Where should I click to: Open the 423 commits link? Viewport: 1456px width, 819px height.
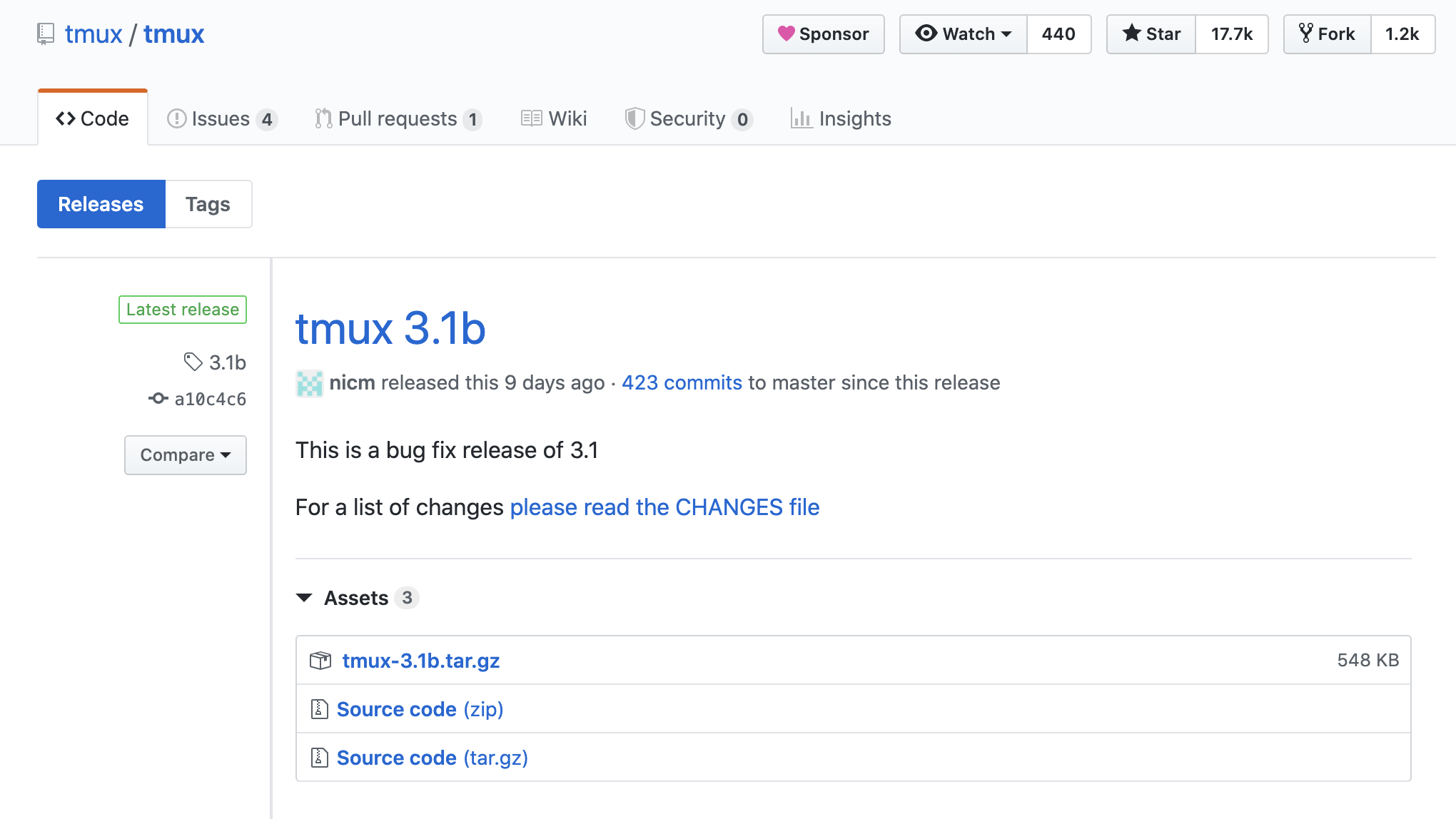pos(682,382)
